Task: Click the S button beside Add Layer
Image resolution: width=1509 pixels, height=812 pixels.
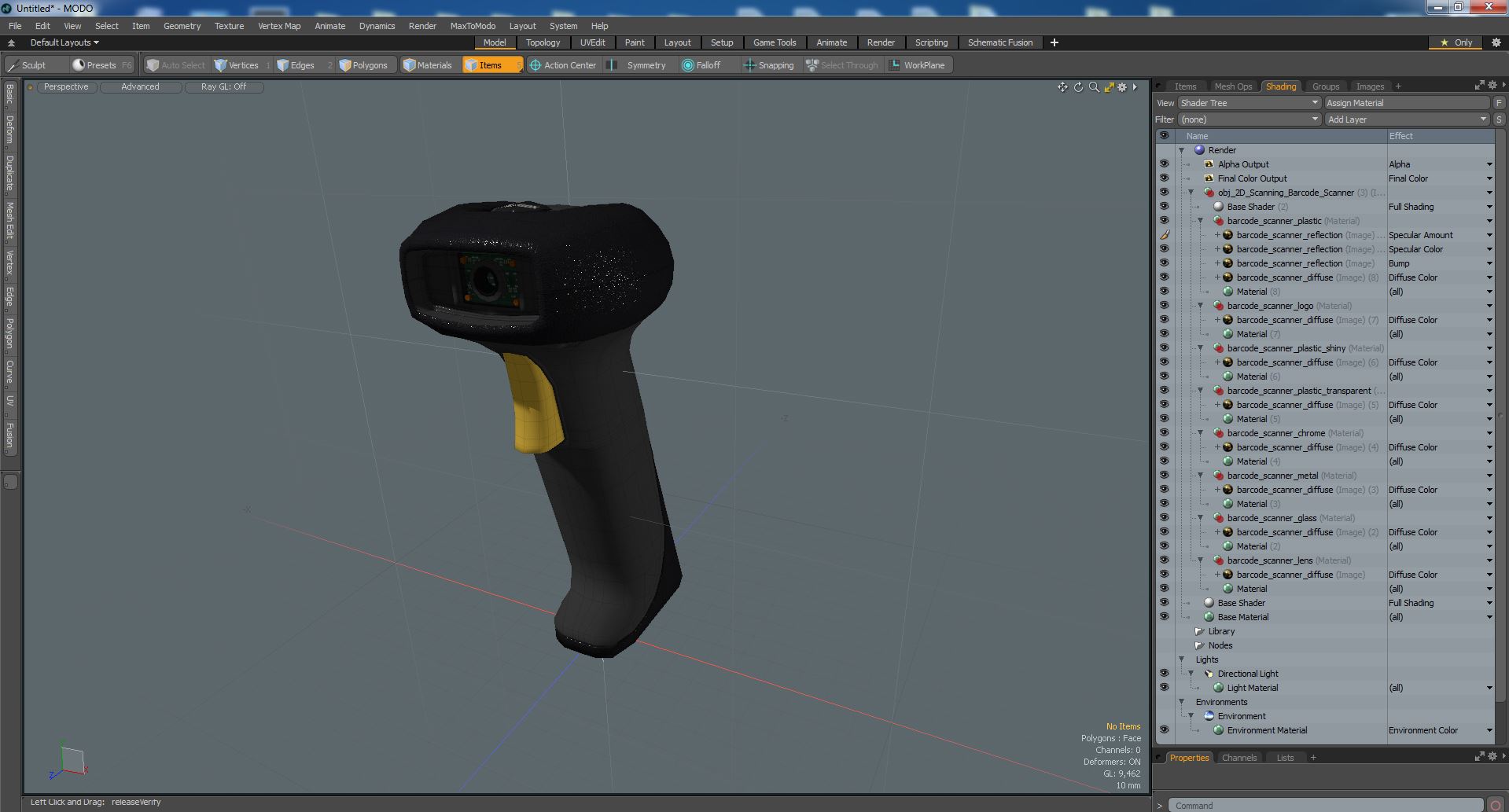Action: (1499, 119)
